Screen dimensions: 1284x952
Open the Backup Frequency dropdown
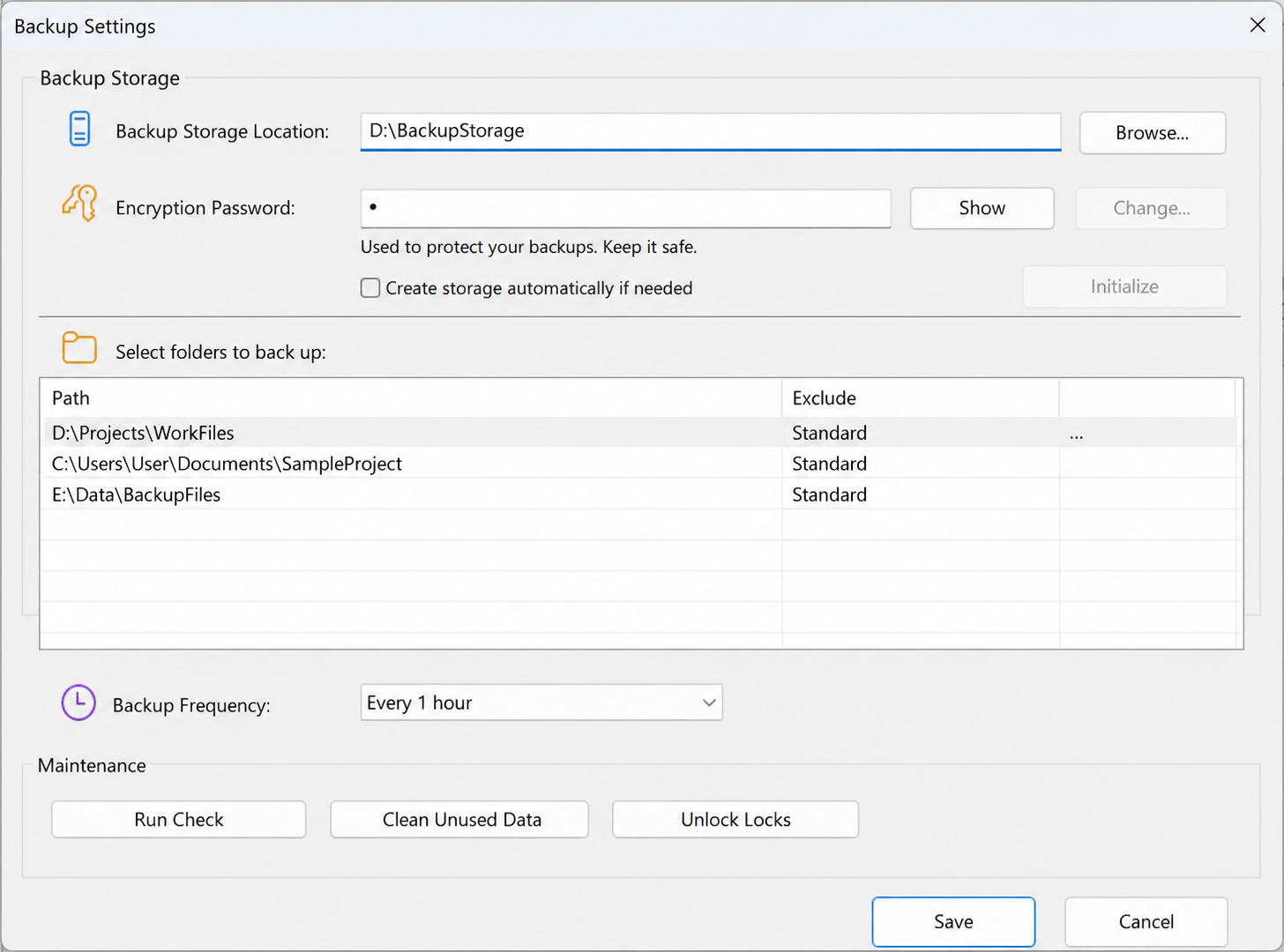coord(541,703)
